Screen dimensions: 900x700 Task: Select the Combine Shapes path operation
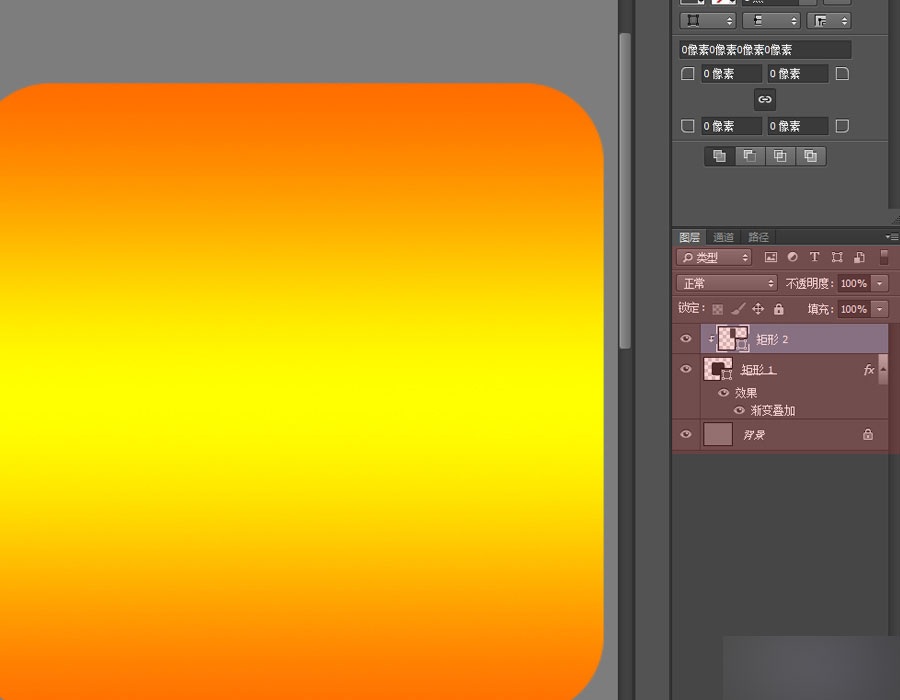click(719, 155)
